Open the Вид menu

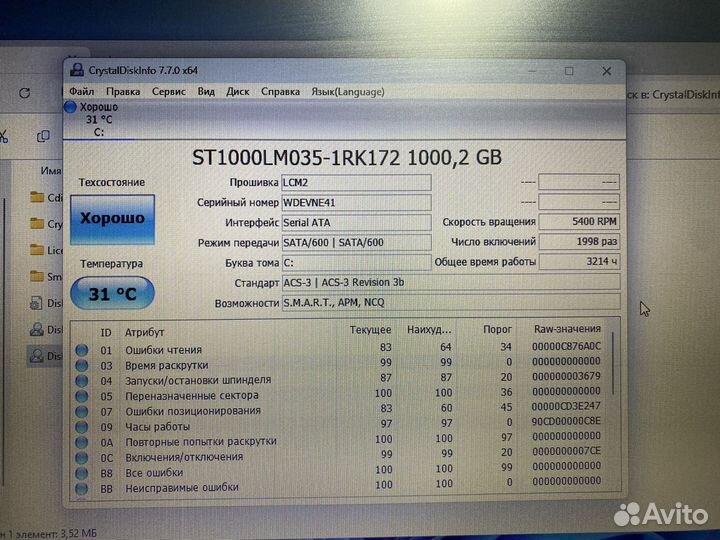[206, 92]
